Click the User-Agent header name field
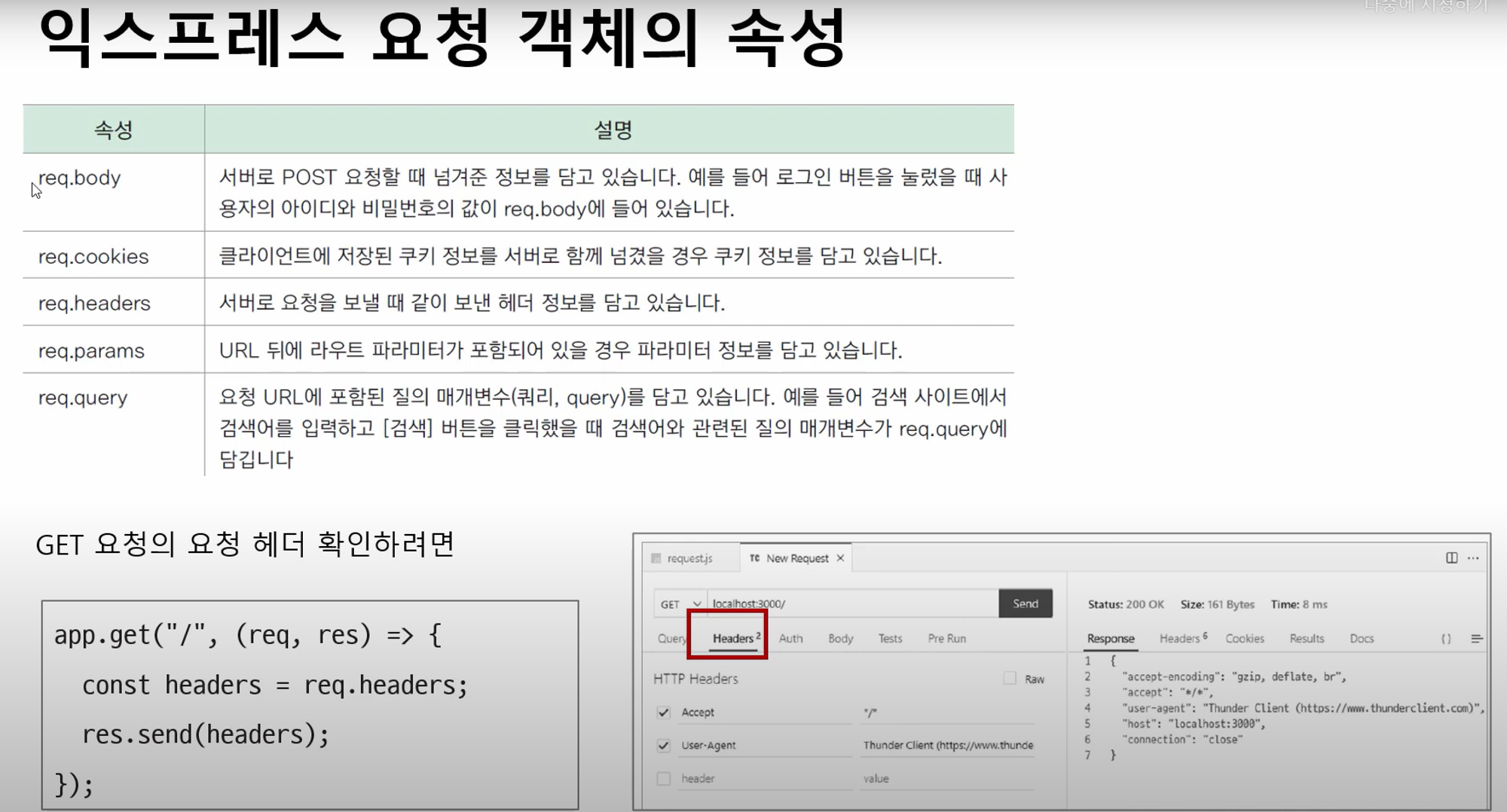Screen dimensions: 1507x812 pos(766,746)
